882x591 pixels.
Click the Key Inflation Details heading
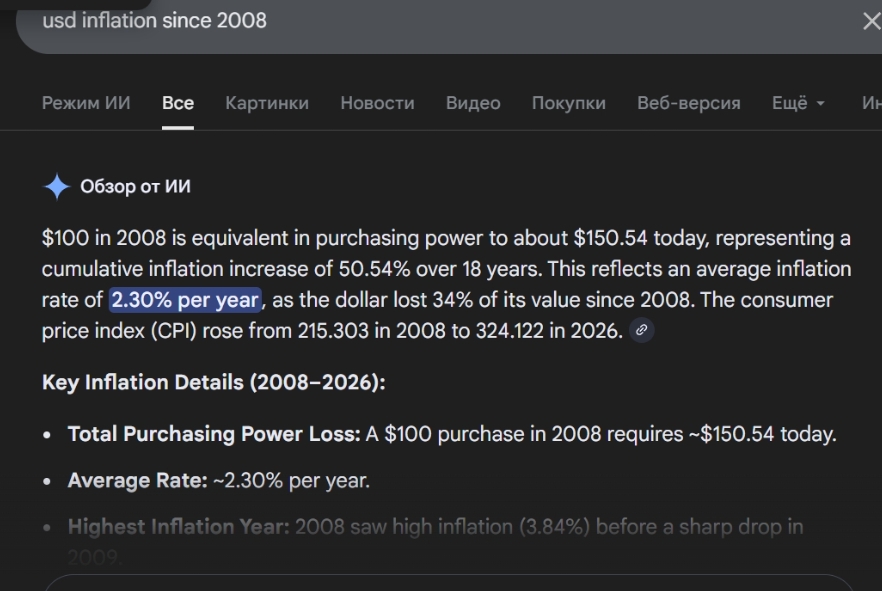213,383
